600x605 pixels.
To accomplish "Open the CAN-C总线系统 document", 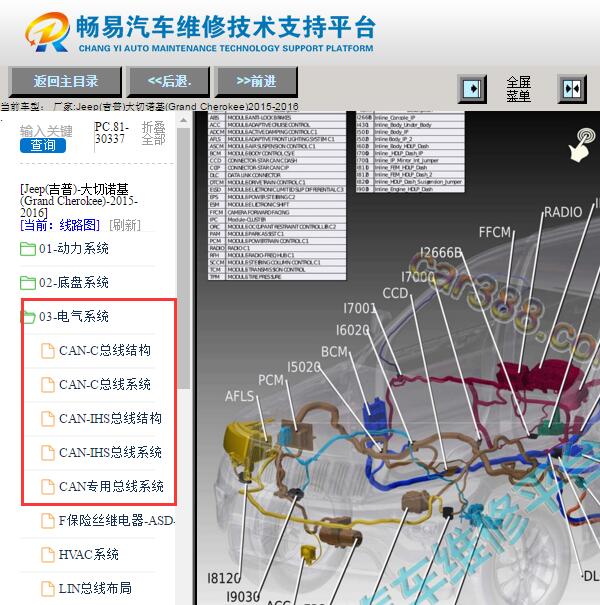I will tap(105, 384).
